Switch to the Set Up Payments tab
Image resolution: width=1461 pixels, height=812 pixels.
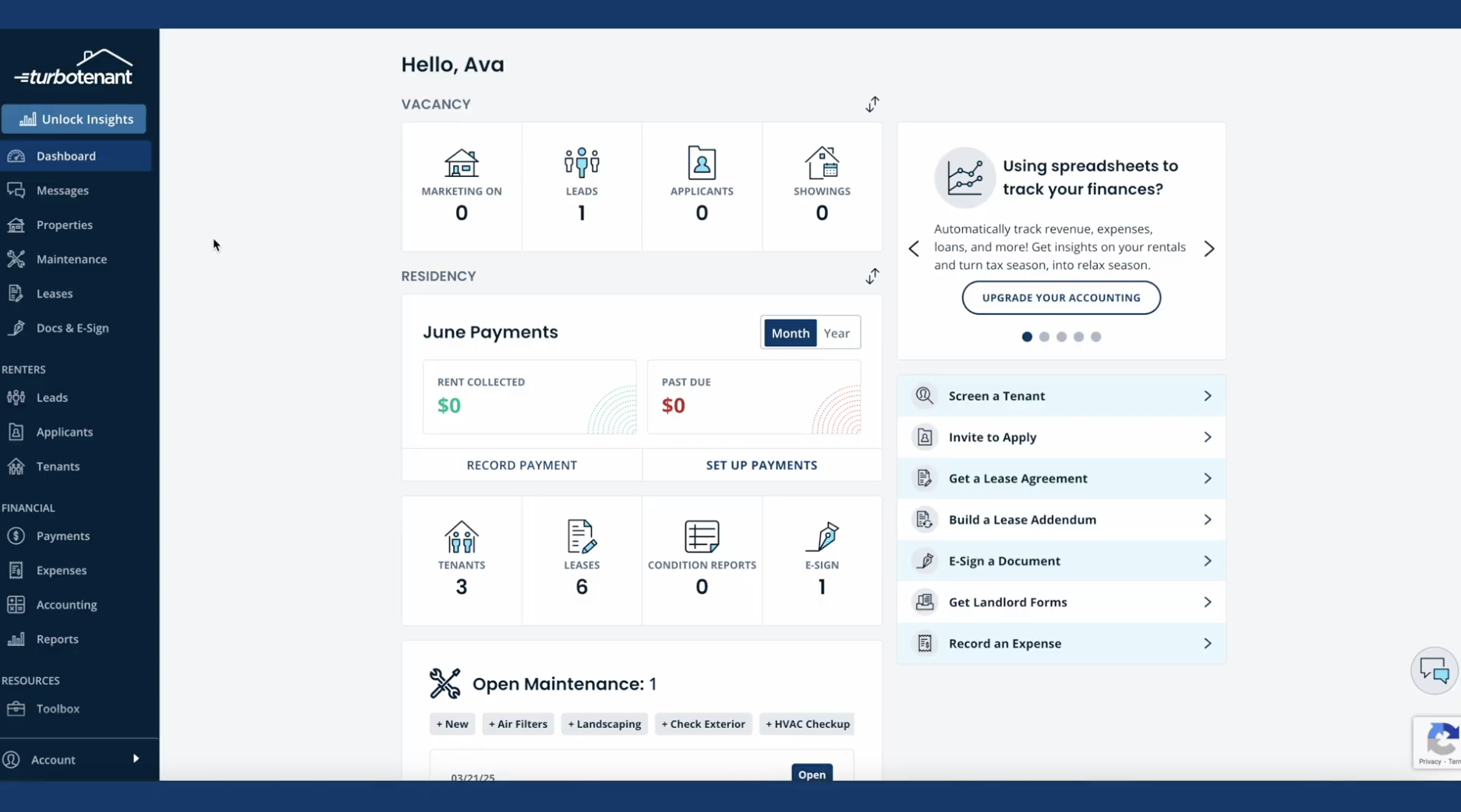tap(761, 464)
